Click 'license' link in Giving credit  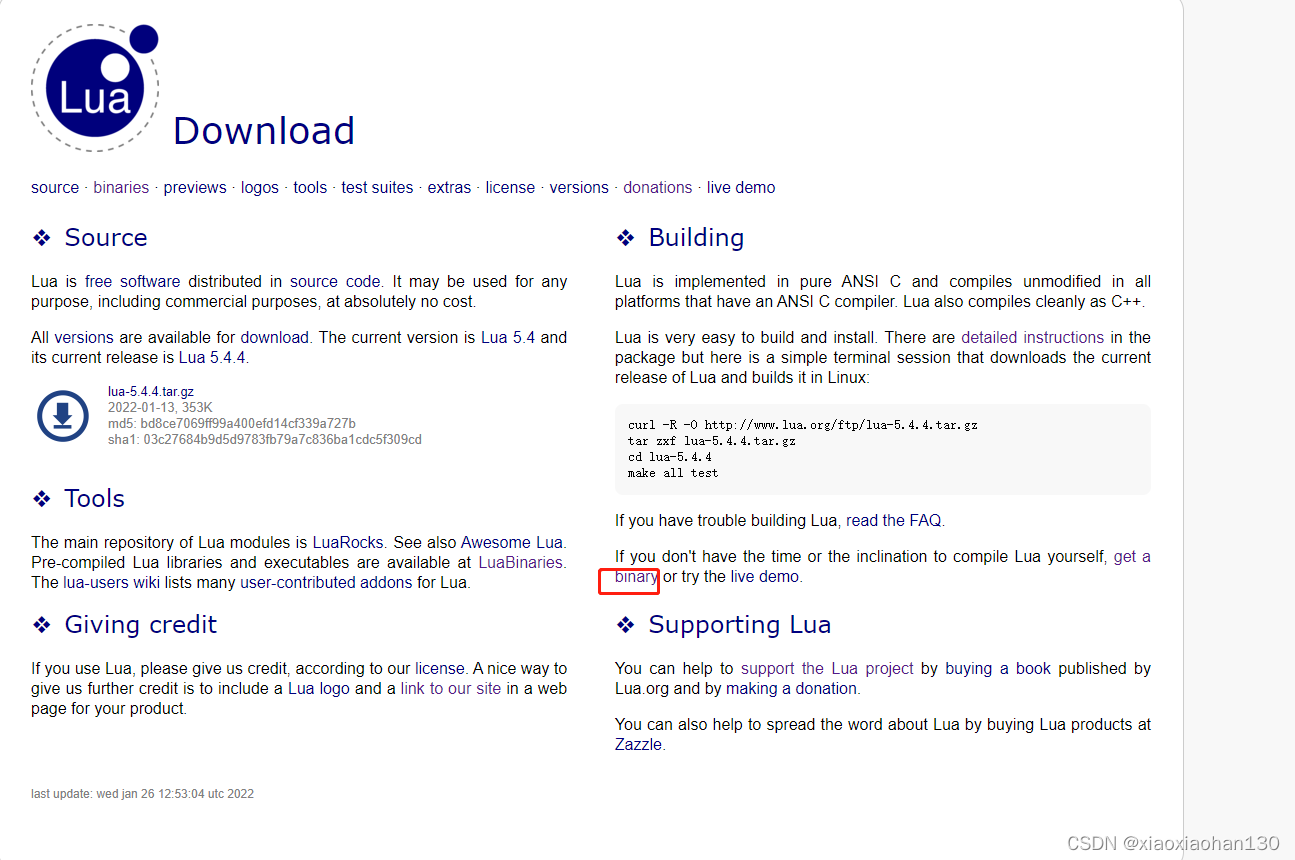click(440, 668)
